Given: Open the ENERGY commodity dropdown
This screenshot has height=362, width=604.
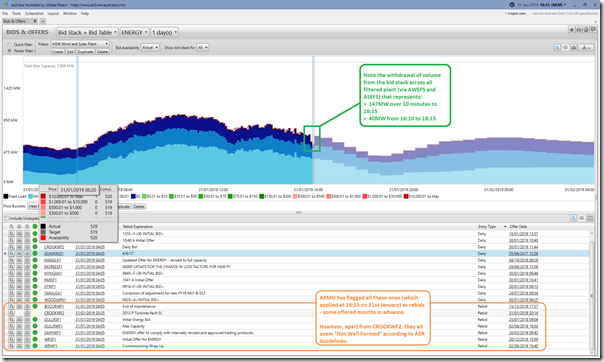Looking at the screenshot, I should [134, 32].
